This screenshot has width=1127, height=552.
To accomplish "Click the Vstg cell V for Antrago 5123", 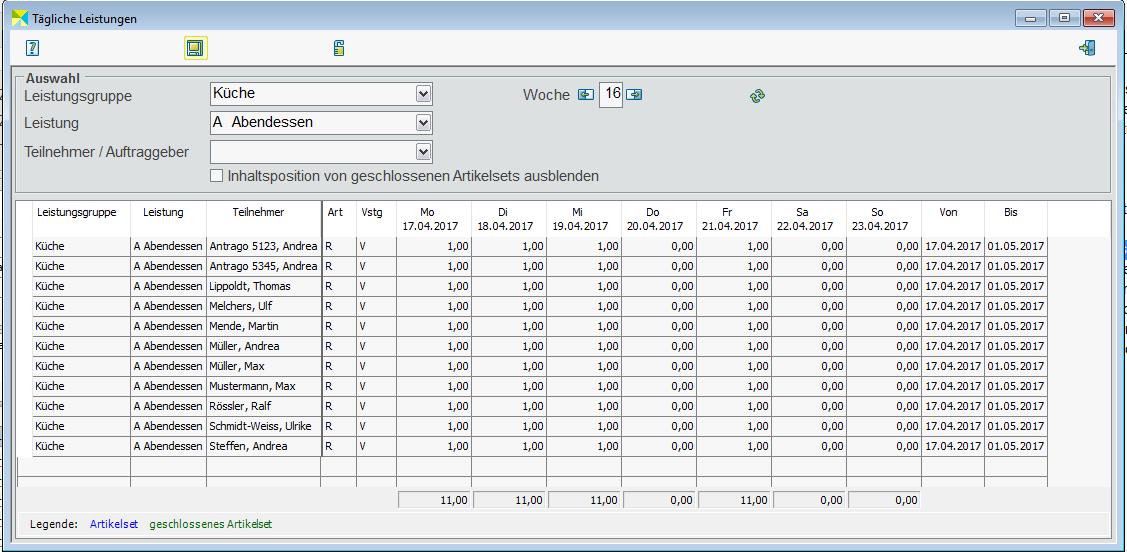I will [x=376, y=247].
